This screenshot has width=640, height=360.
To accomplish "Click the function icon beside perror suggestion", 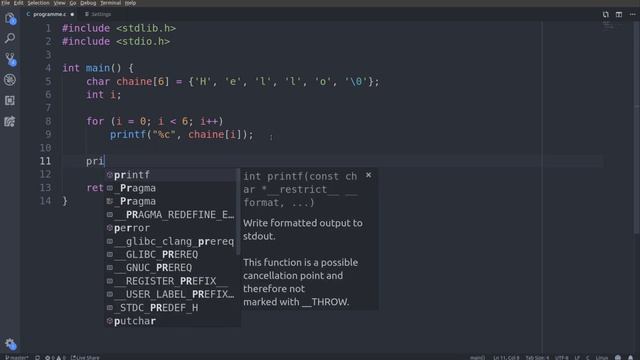I will coord(109,228).
